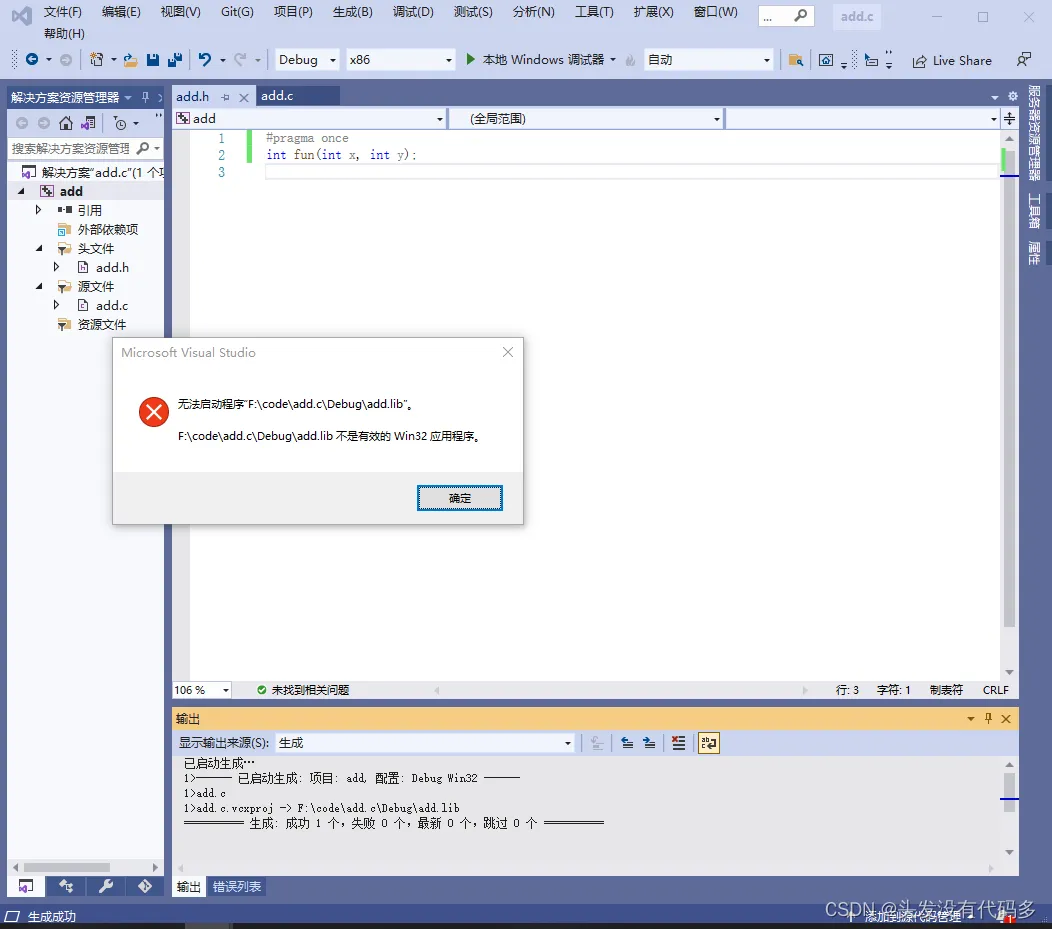Start 本地 Windows 调试器 with the green play button

tap(470, 60)
